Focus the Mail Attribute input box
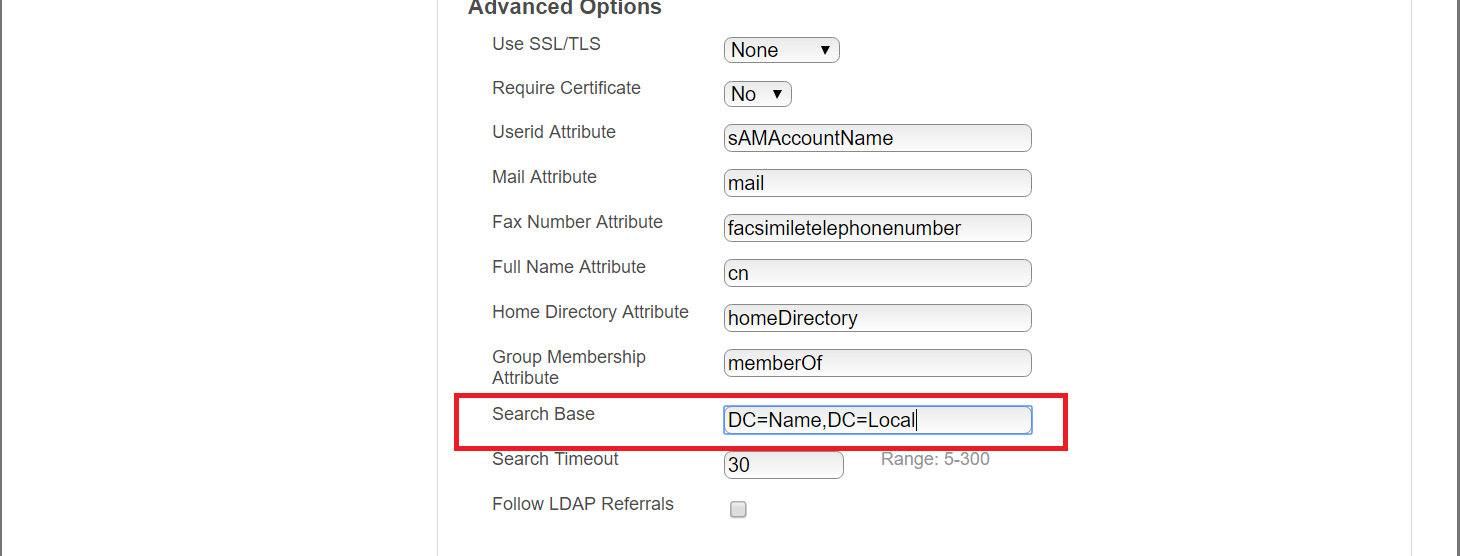 pos(877,183)
